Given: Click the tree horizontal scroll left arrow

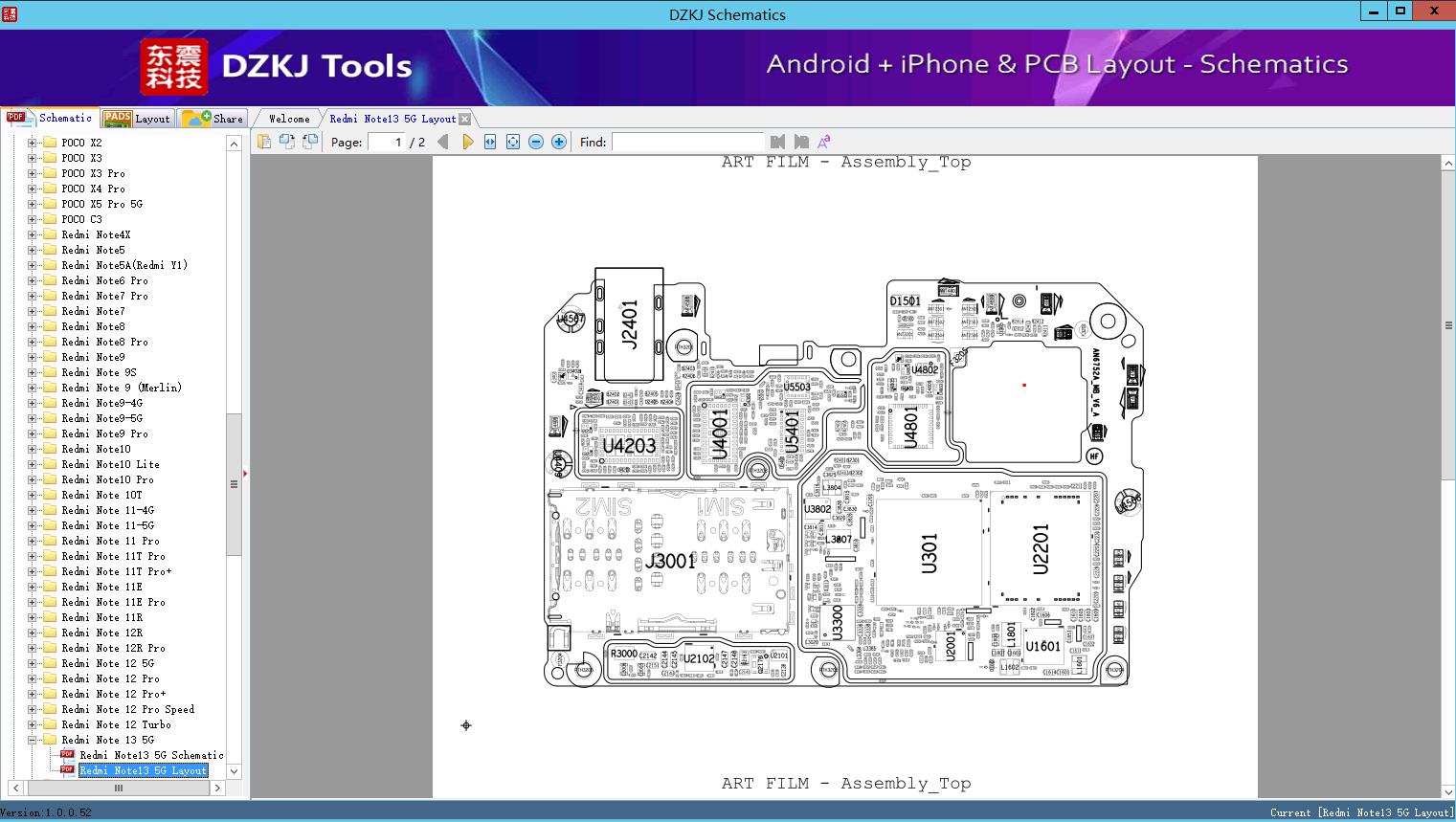Looking at the screenshot, I should [16, 788].
